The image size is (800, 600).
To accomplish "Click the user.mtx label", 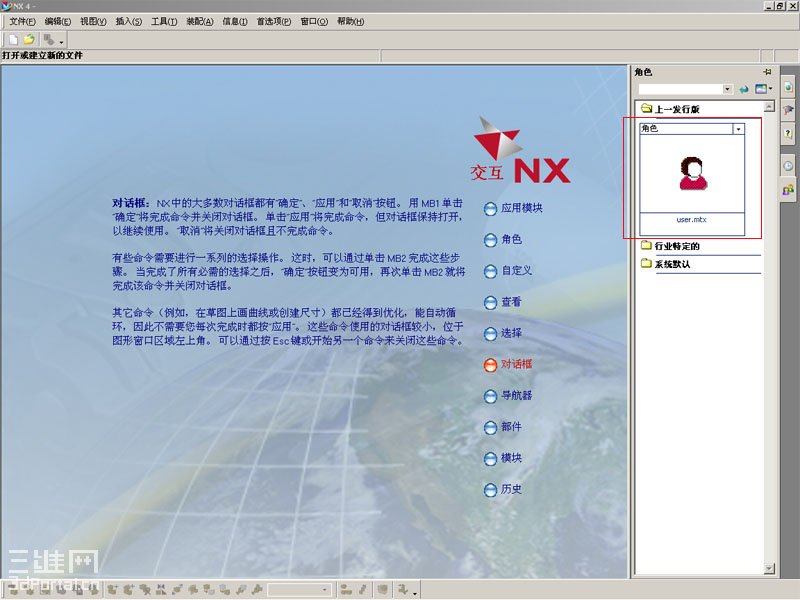I will click(x=691, y=220).
